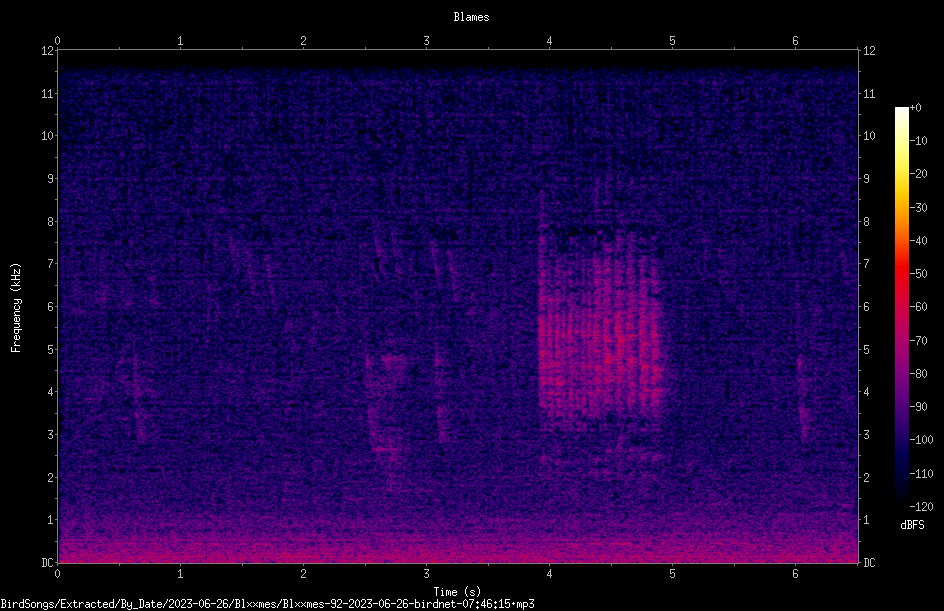The width and height of the screenshot is (944, 611).
Task: Click the "-80" colorbar label
Action: coord(918,374)
